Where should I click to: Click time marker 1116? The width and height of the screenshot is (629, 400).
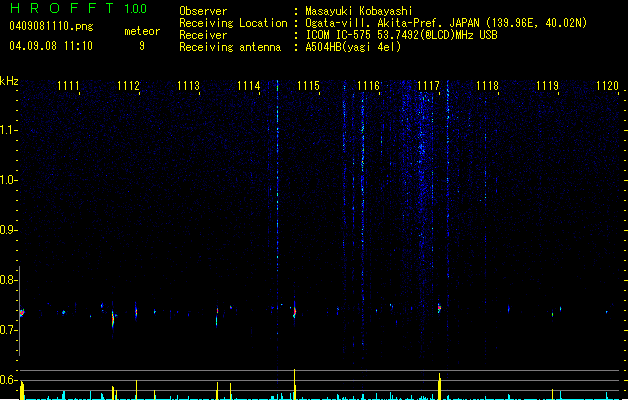coord(368,86)
